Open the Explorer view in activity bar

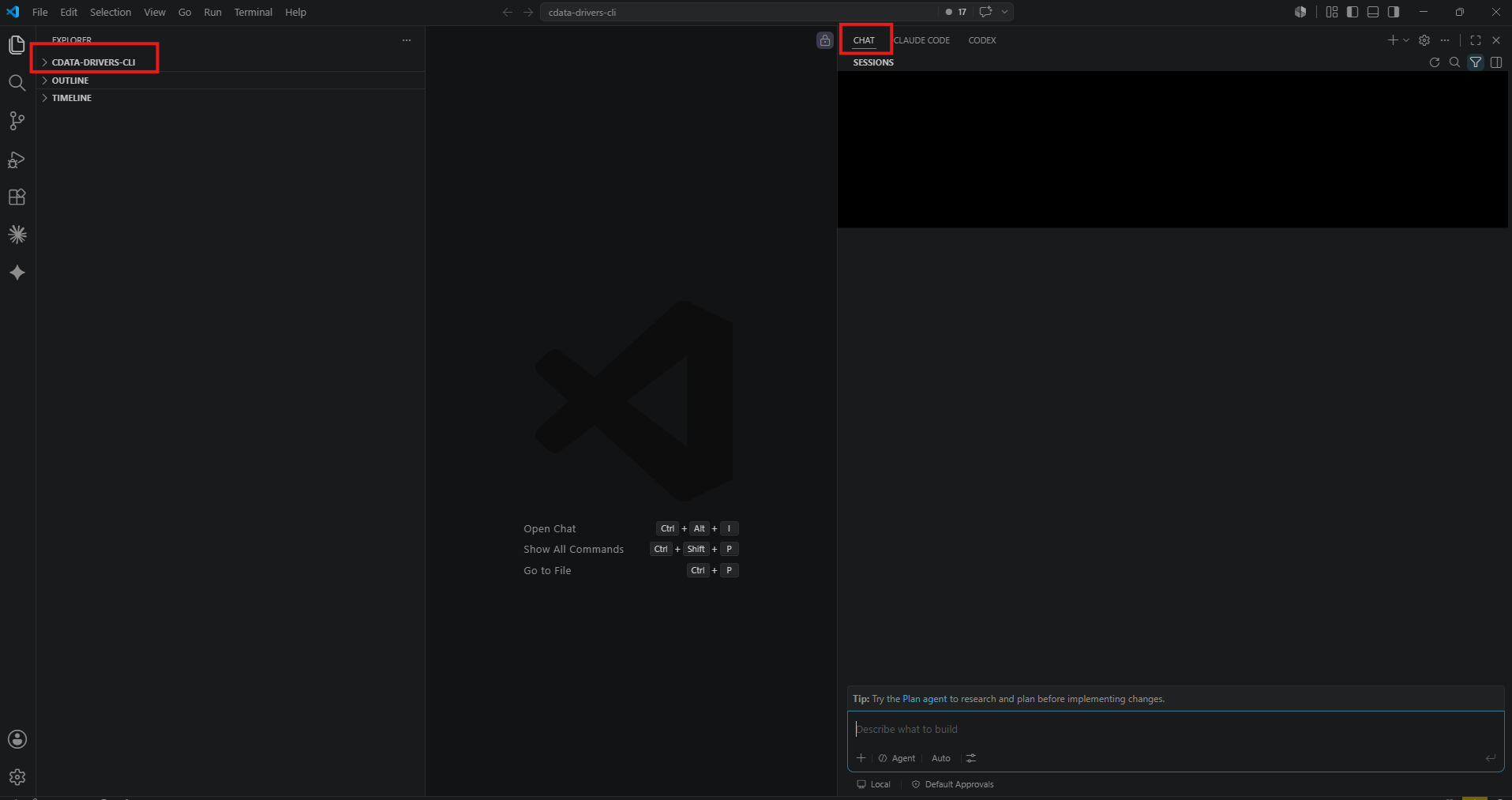click(x=17, y=45)
